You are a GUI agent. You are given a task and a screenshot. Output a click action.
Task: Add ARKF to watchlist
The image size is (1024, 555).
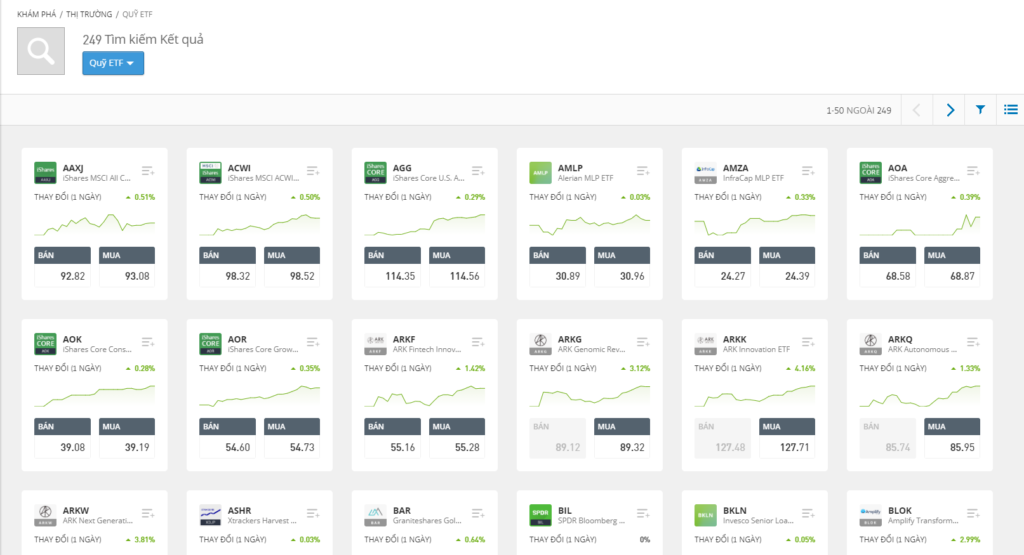(x=478, y=342)
